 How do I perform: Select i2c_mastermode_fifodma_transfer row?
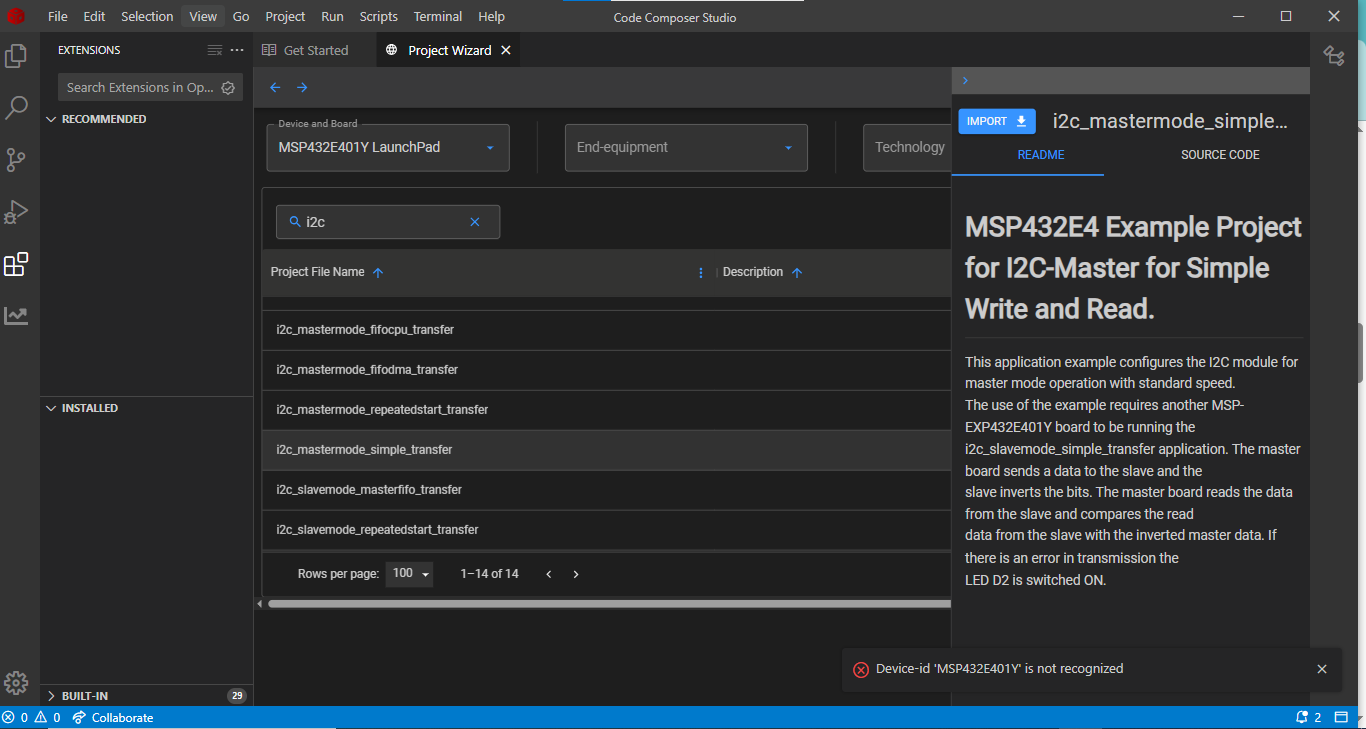tap(607, 370)
